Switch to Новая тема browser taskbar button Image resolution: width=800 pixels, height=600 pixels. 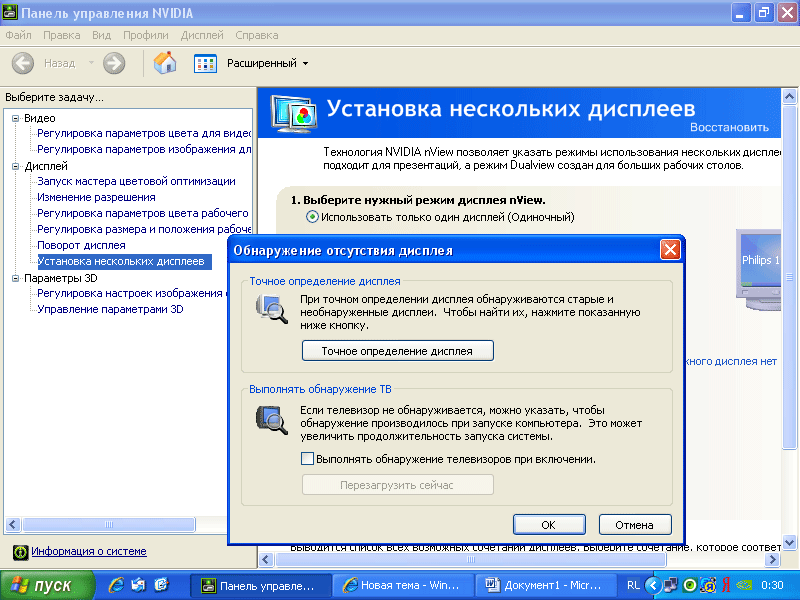(x=403, y=585)
